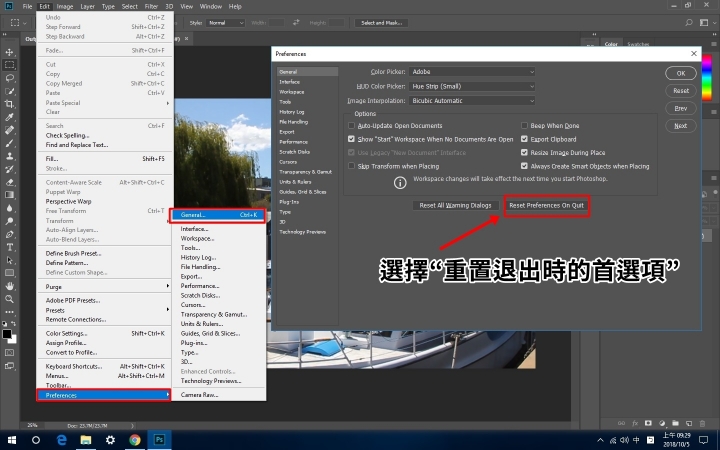Select the Healing Brush tool

(x=9, y=130)
